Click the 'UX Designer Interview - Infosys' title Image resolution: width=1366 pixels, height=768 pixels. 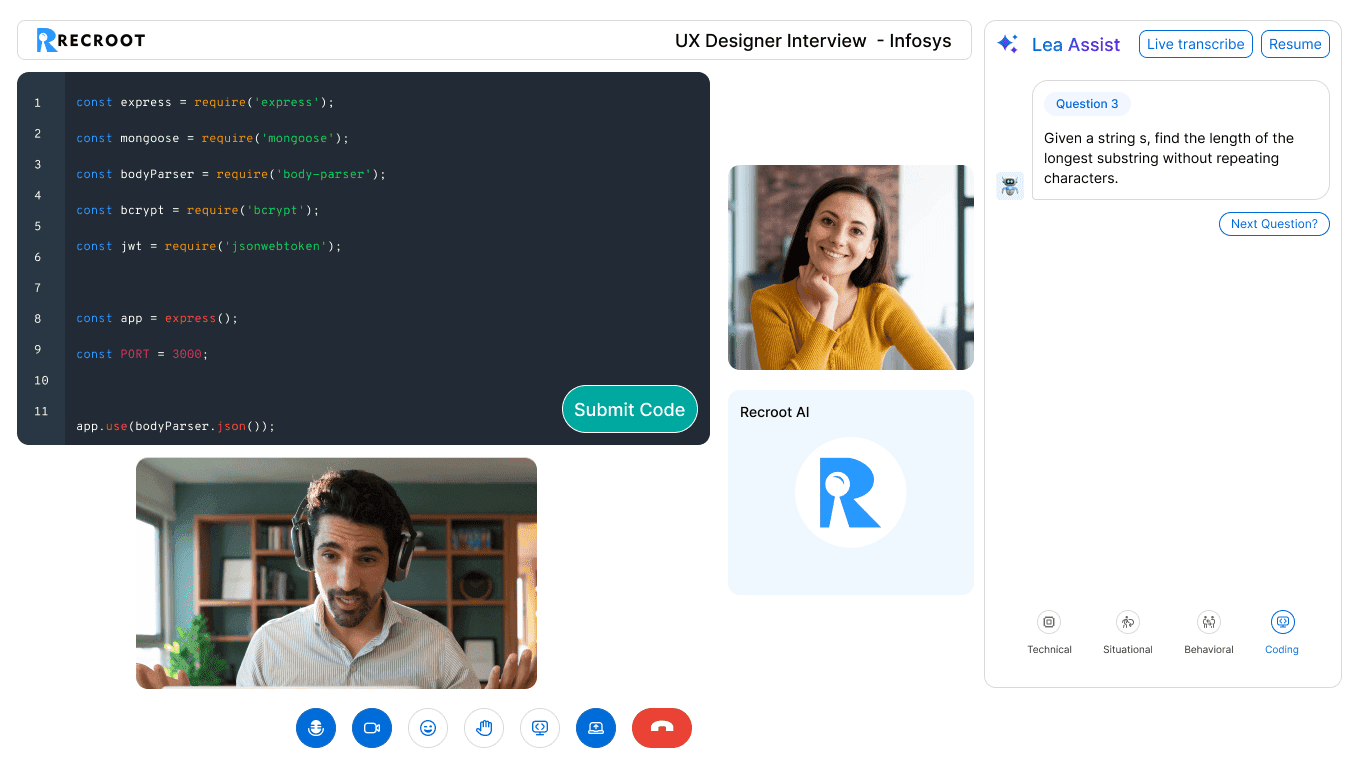813,41
